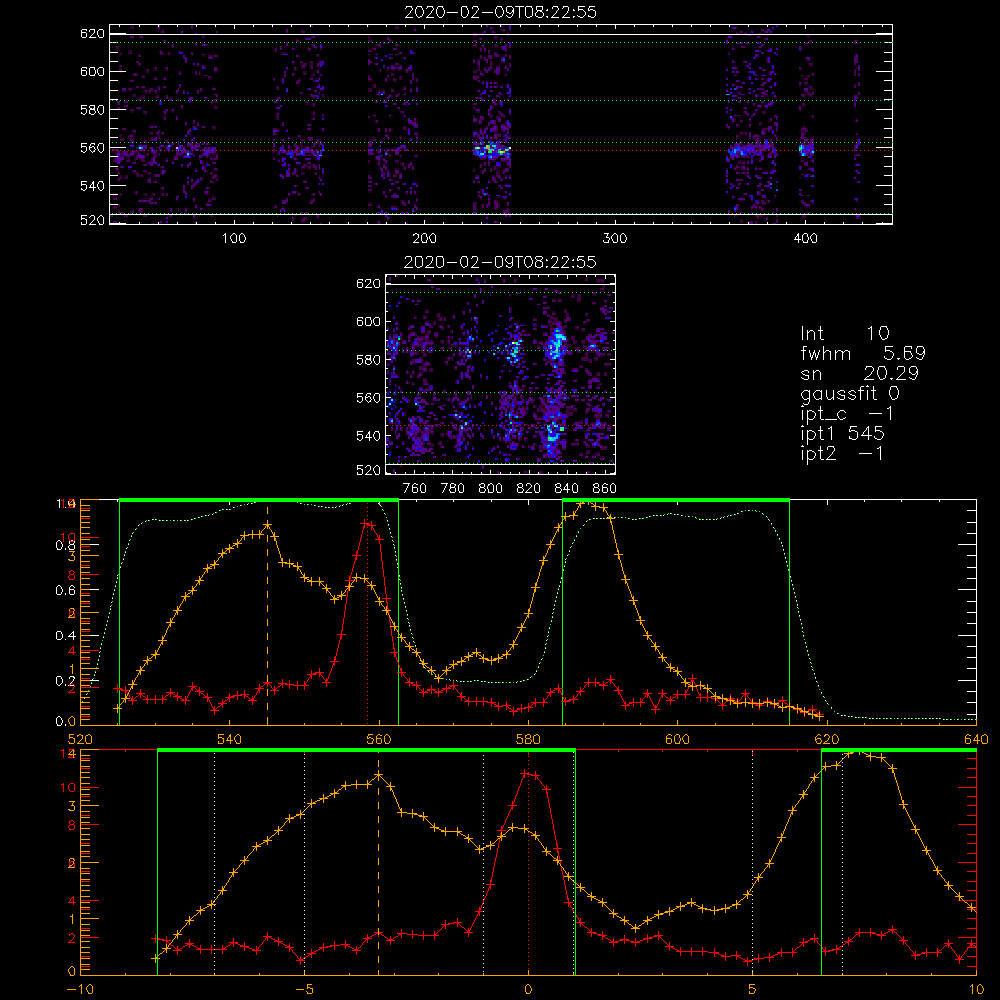Click x-axis label 800 of middle image
The height and width of the screenshot is (1000, 1000).
[490, 489]
